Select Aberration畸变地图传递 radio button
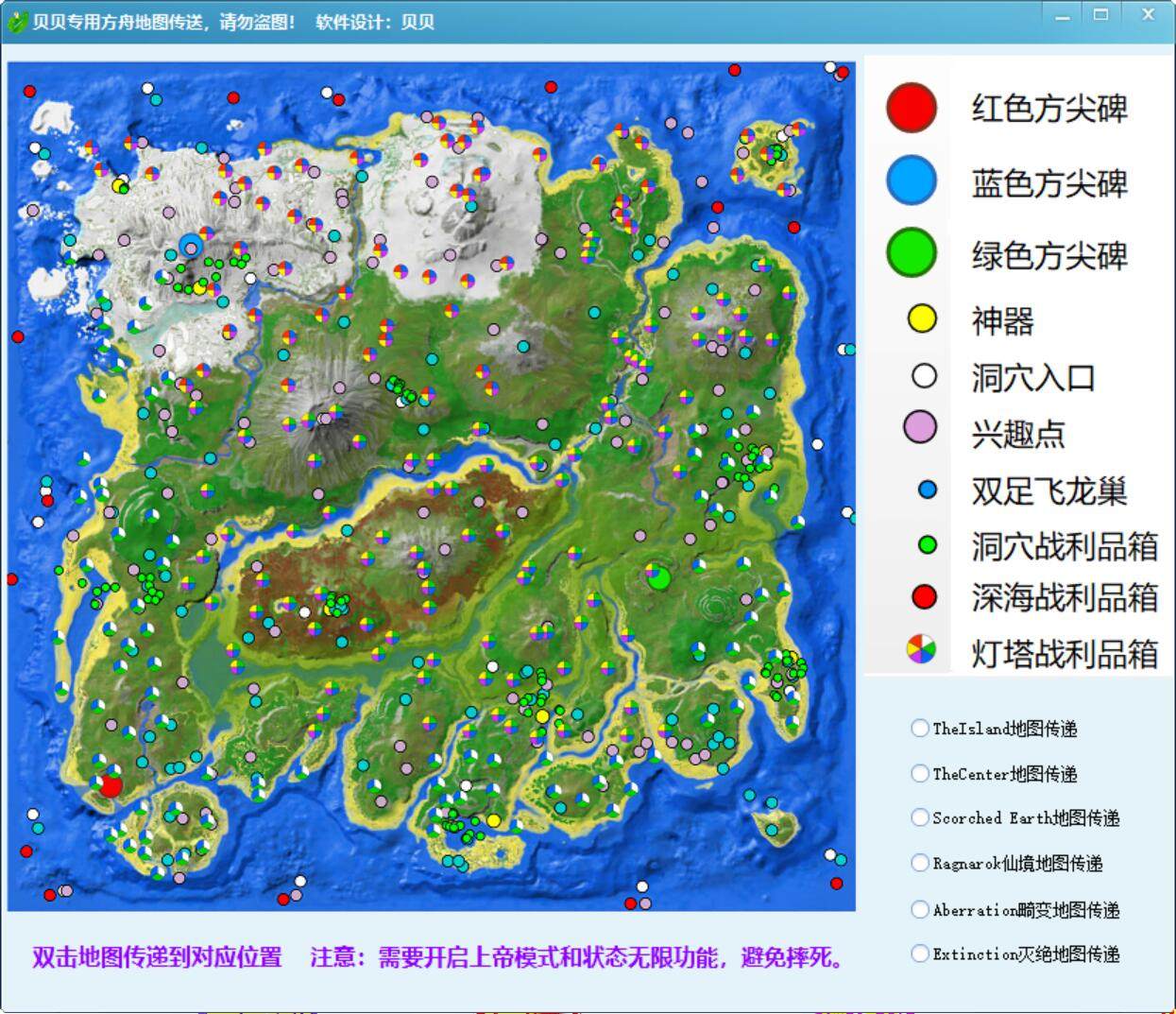 click(920, 909)
